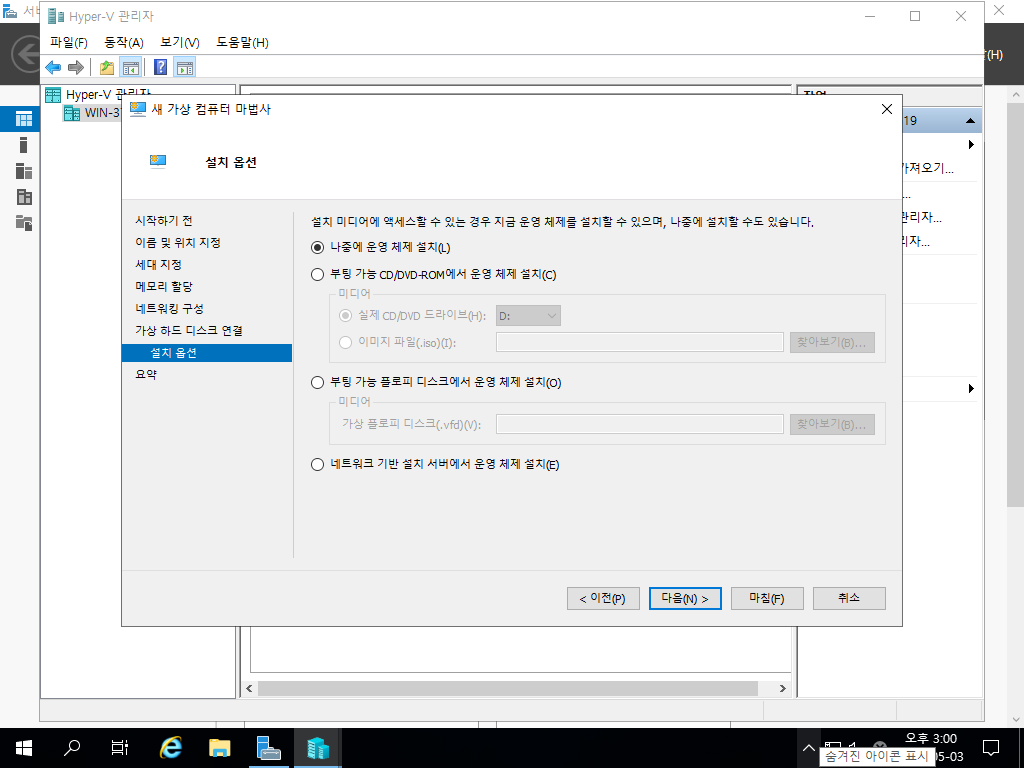Select the highlighted 설치 옵션 step
1024x768 pixels.
tap(206, 353)
